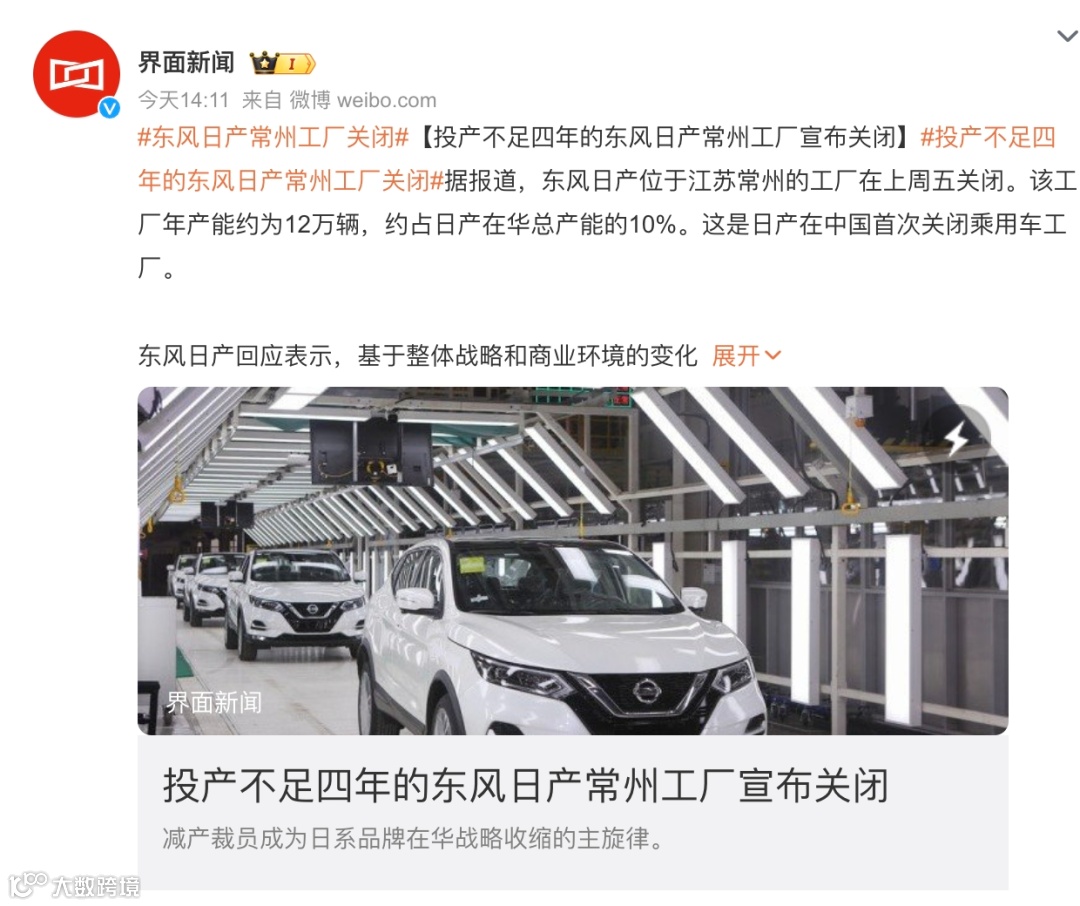
Task: Click the gold crown membership badge
Action: point(263,63)
